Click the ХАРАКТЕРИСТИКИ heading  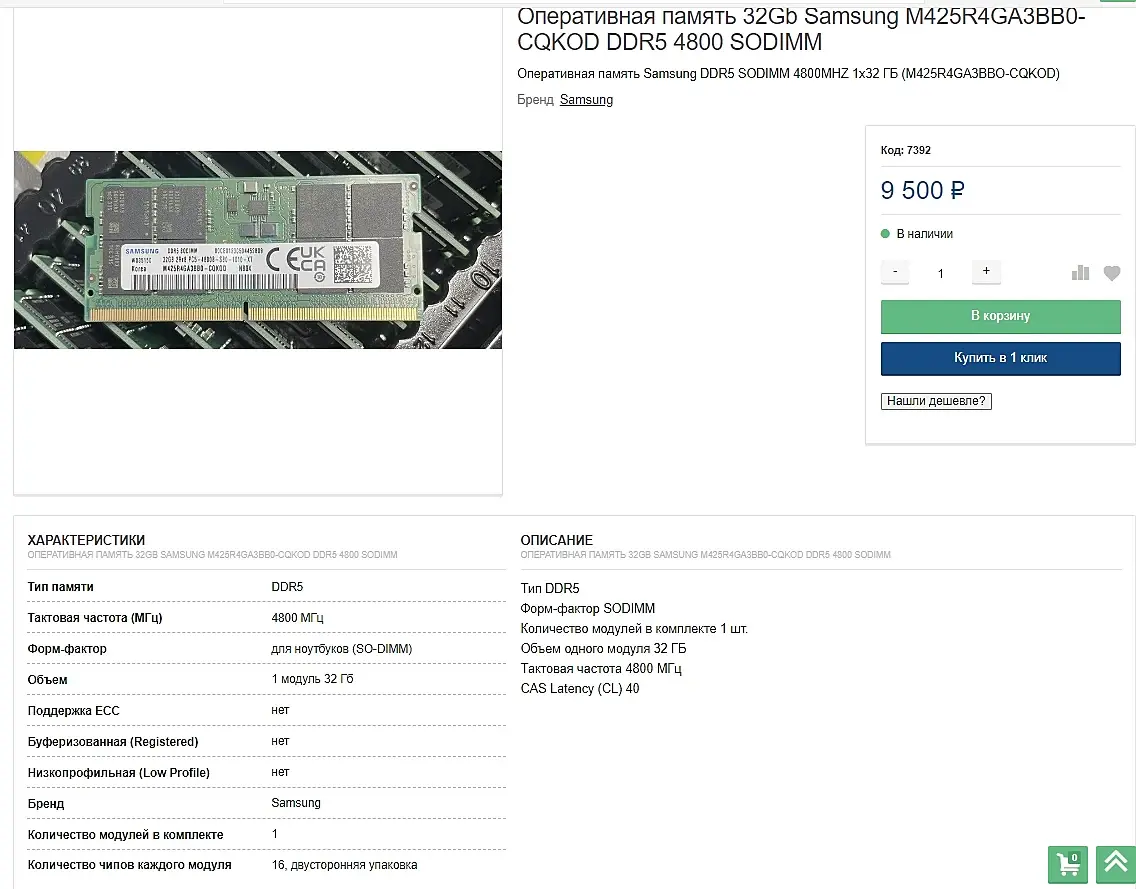click(86, 540)
